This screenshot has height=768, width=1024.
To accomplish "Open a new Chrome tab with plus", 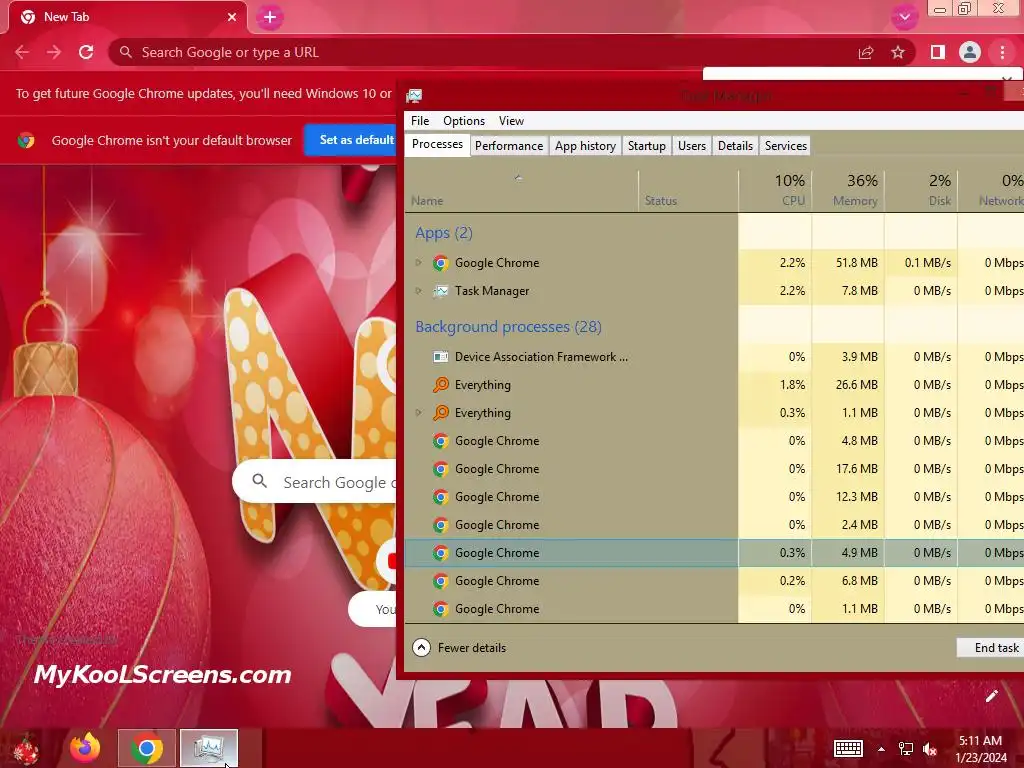I will click(x=270, y=18).
